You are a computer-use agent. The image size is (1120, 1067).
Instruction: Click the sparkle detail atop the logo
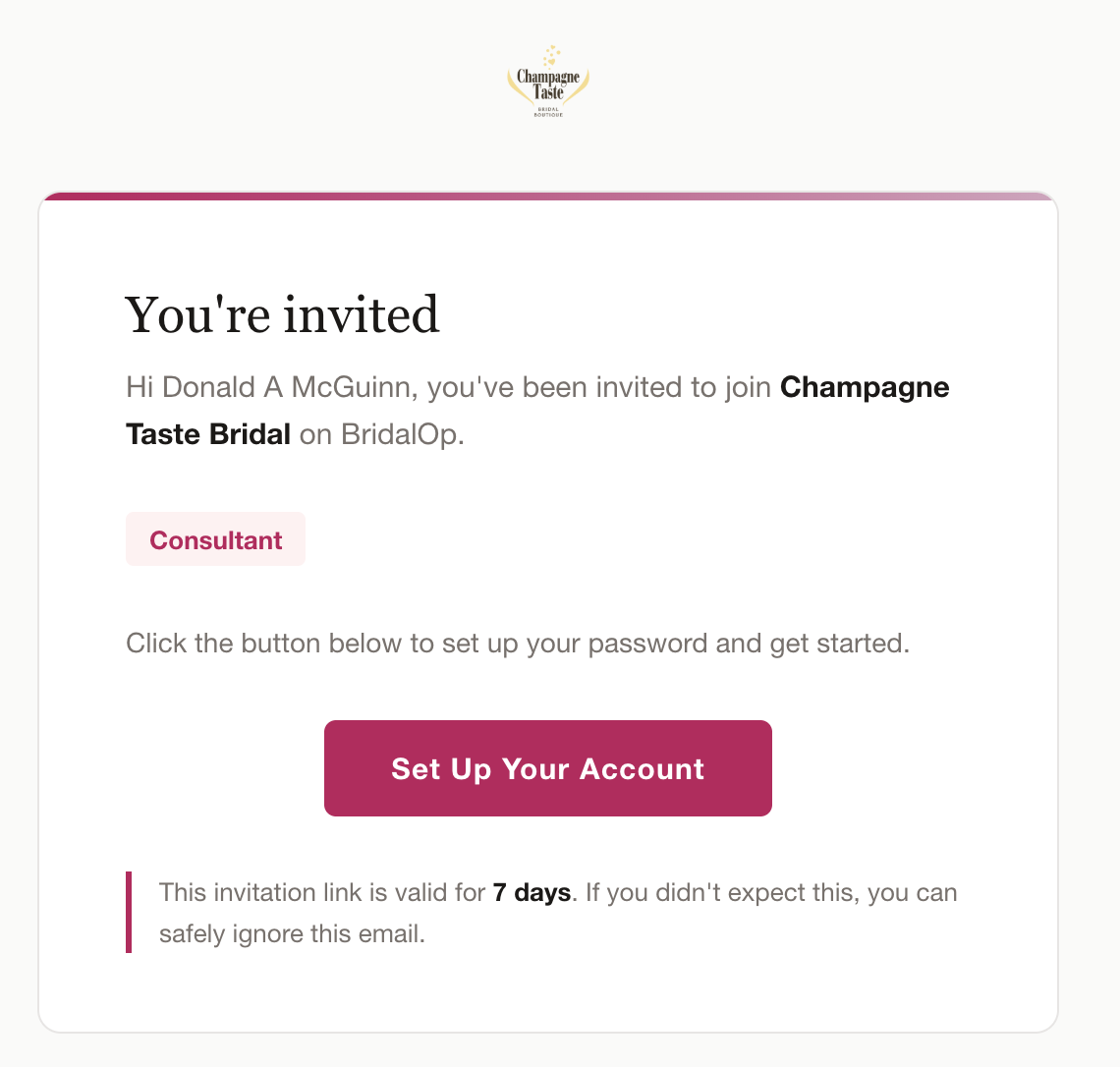[x=552, y=56]
